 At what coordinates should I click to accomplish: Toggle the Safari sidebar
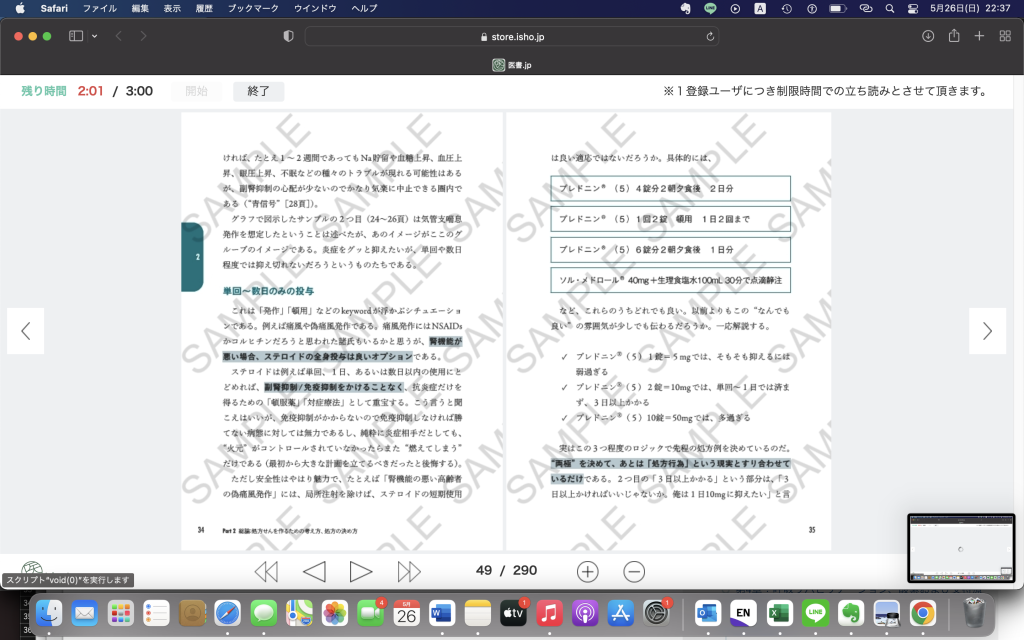click(x=76, y=36)
